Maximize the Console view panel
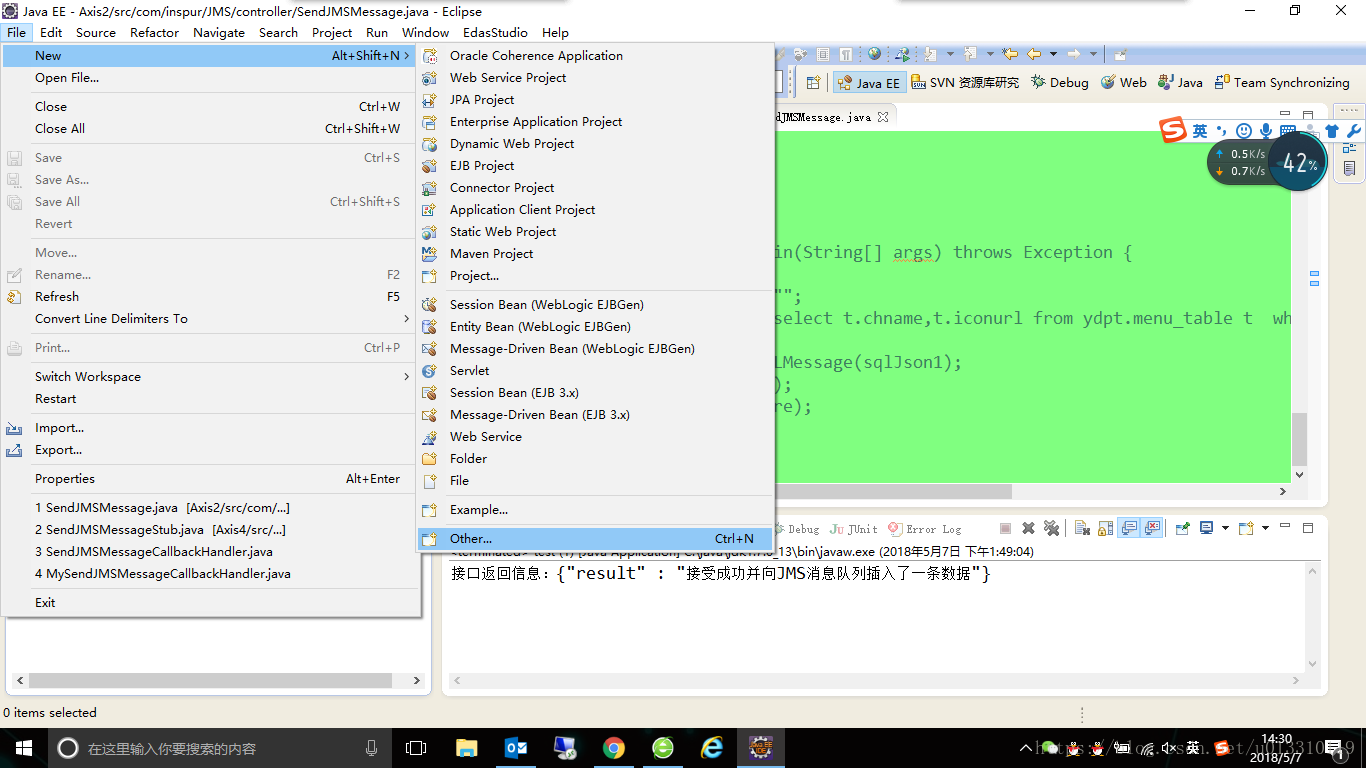1366x768 pixels. click(1308, 528)
